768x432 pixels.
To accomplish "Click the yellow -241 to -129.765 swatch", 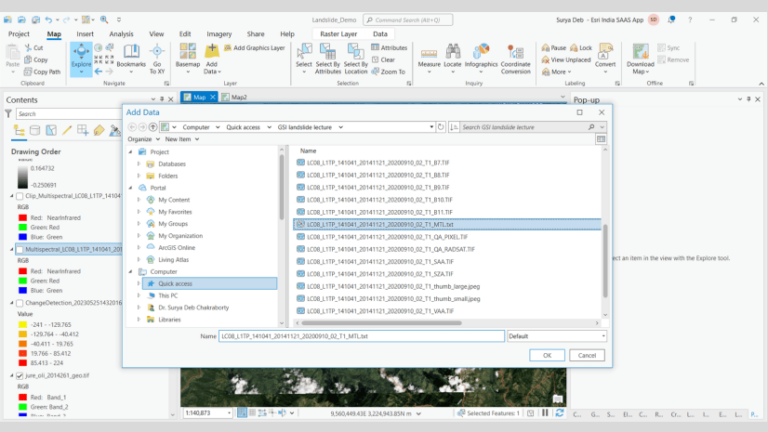I will point(23,325).
